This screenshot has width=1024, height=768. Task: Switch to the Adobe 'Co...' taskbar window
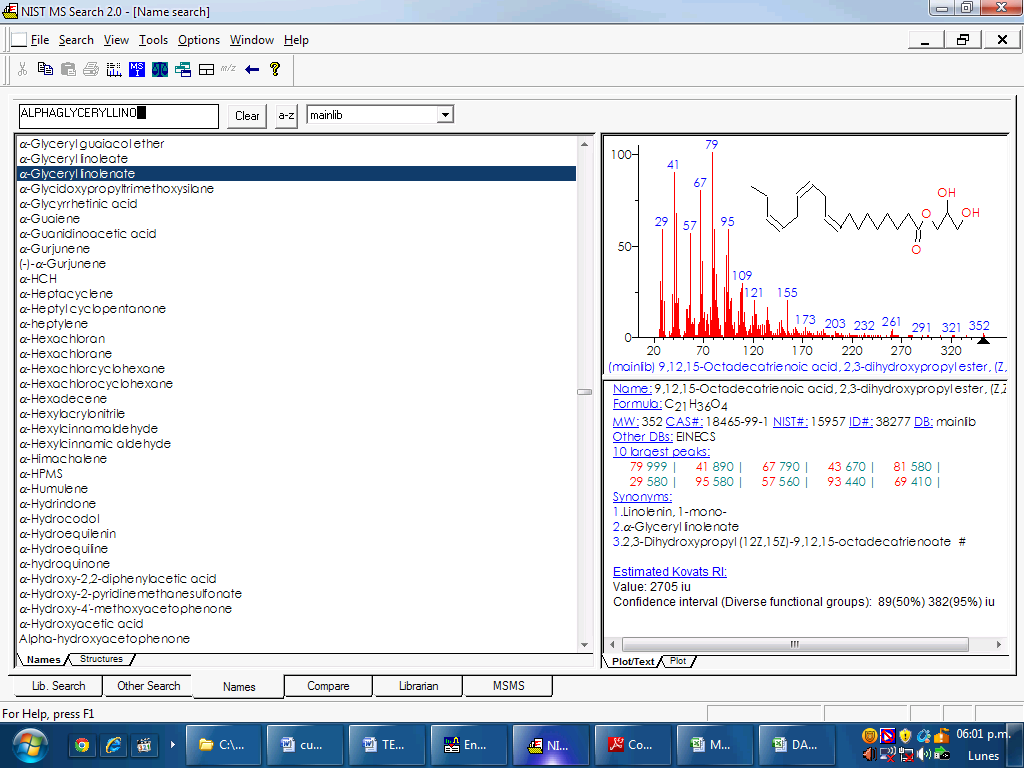(632, 744)
